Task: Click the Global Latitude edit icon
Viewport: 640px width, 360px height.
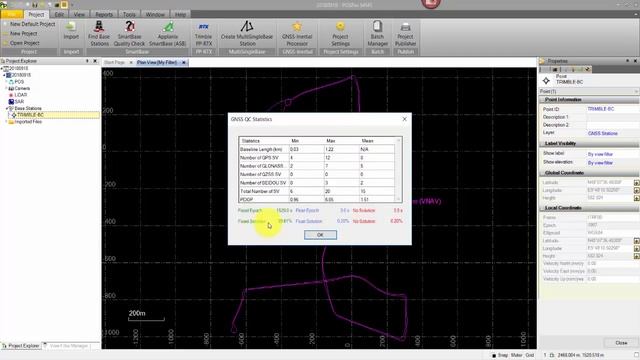Action: point(636,182)
